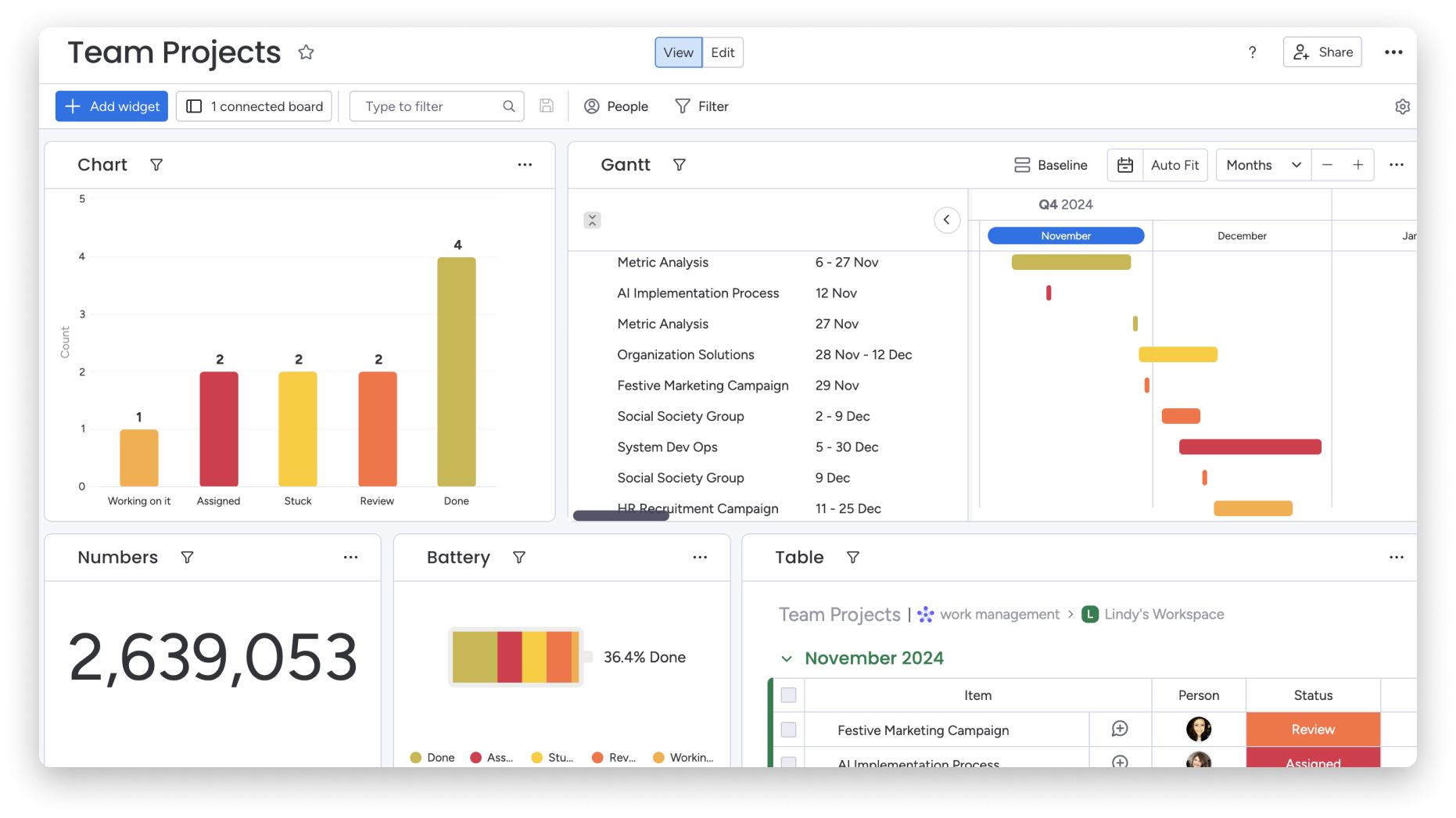The height and width of the screenshot is (818, 1456).
Task: Star the Team Projects board
Action: click(306, 52)
